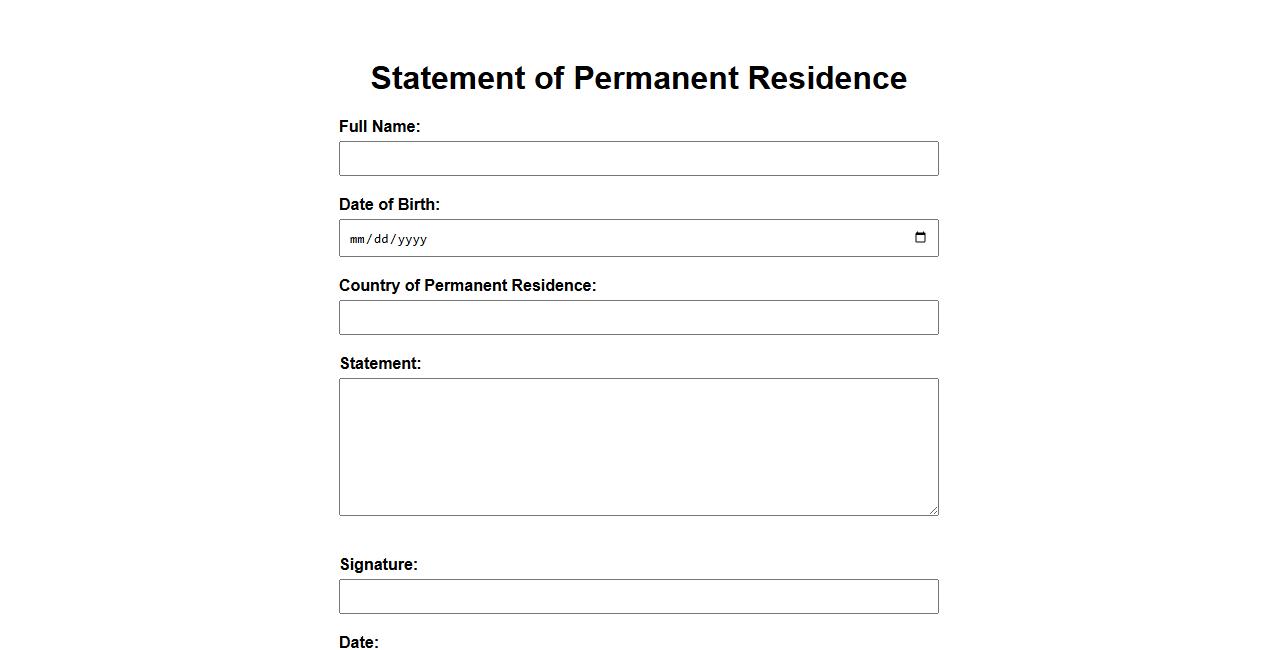This screenshot has width=1278, height=650.
Task: Click the 'Statement:' label above the textarea
Action: click(x=380, y=364)
